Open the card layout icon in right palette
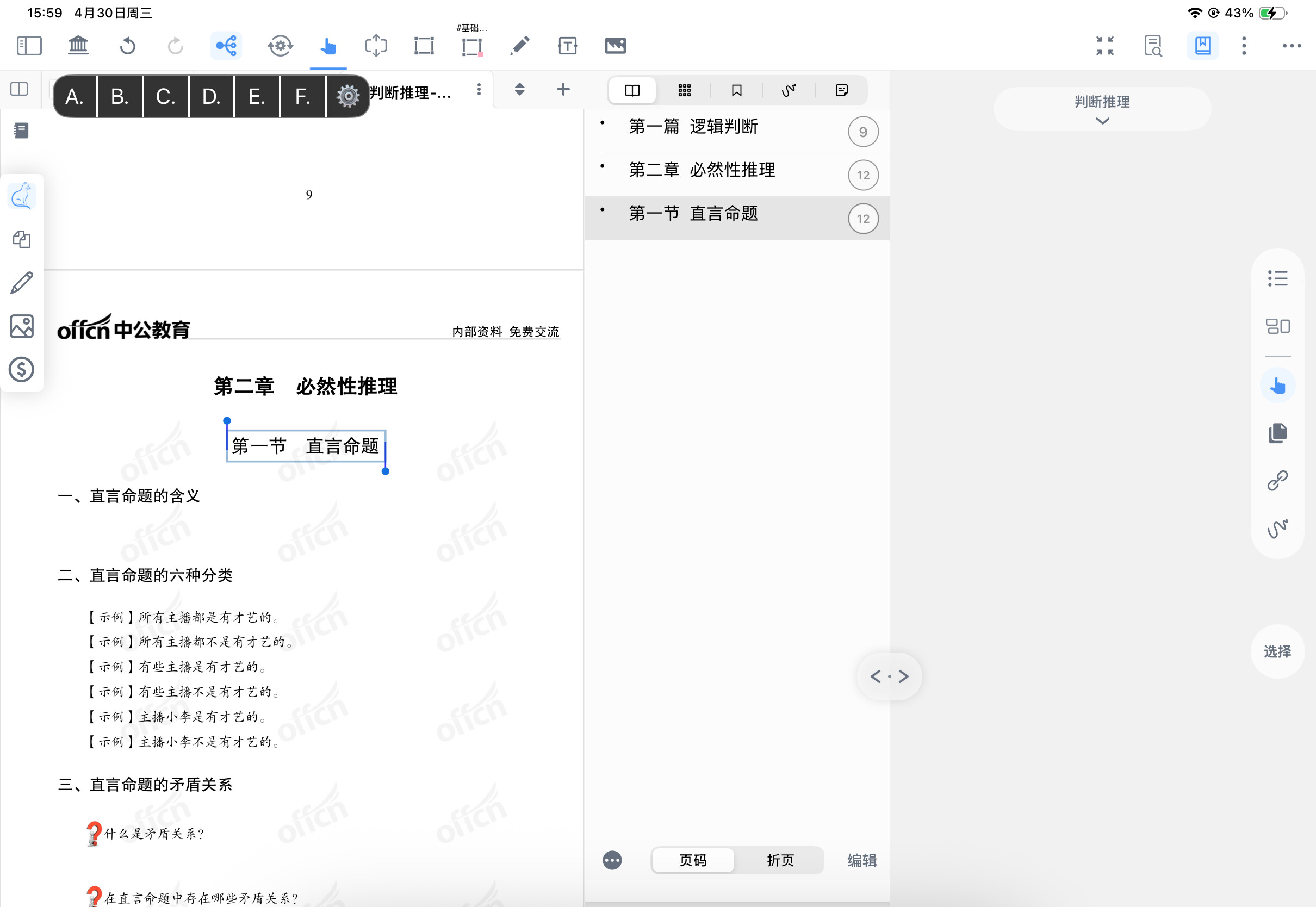 (x=1277, y=326)
